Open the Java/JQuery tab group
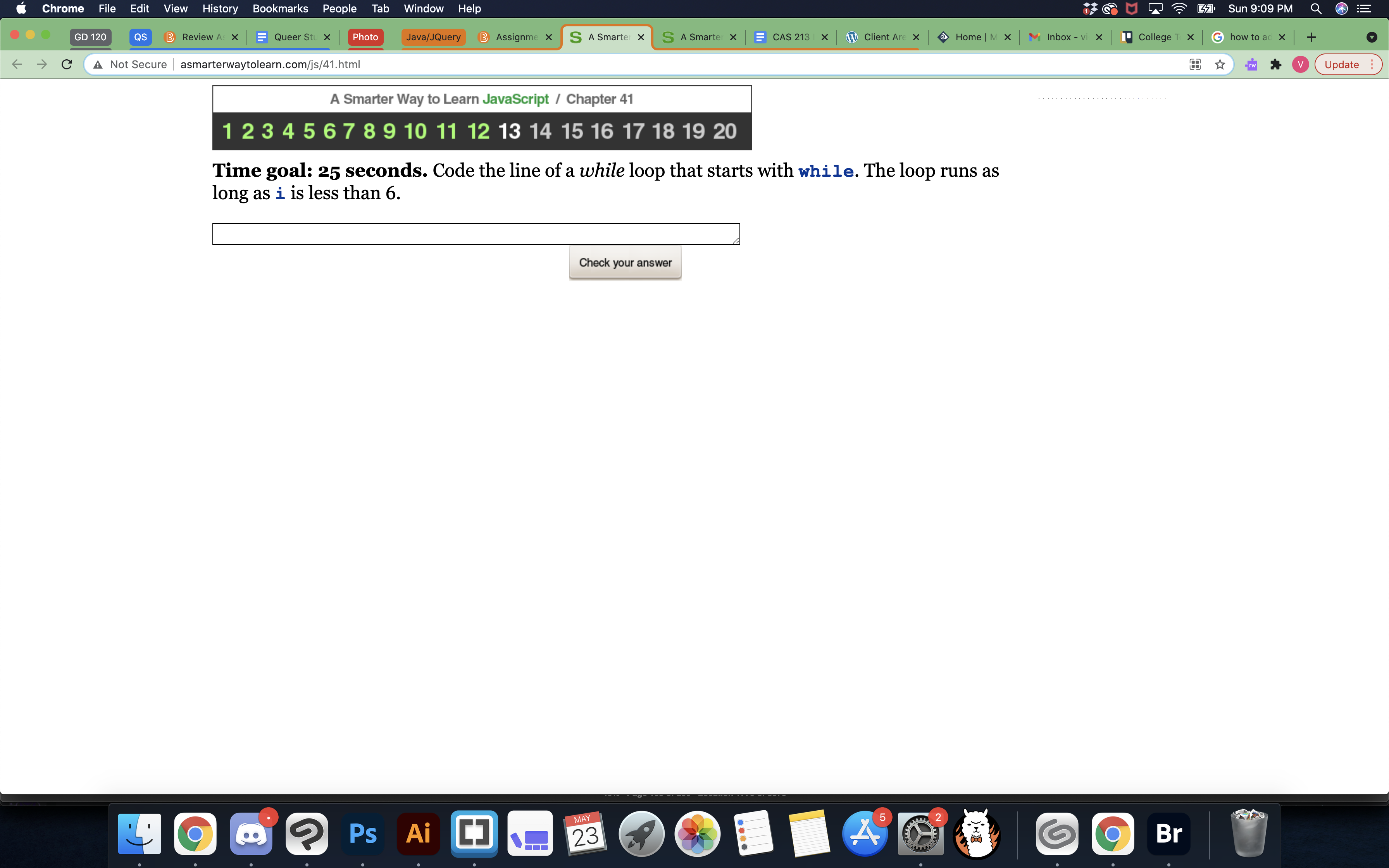Viewport: 1389px width, 868px height. (x=433, y=37)
